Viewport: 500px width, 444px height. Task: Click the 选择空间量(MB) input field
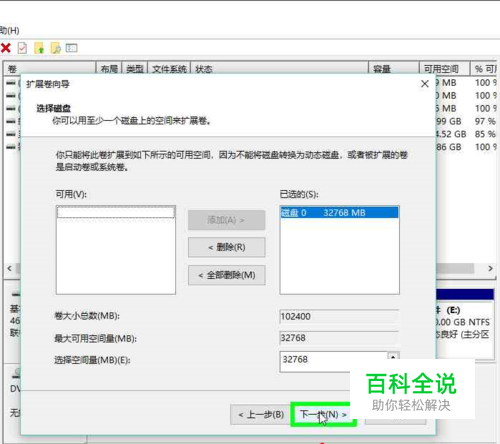tap(334, 361)
